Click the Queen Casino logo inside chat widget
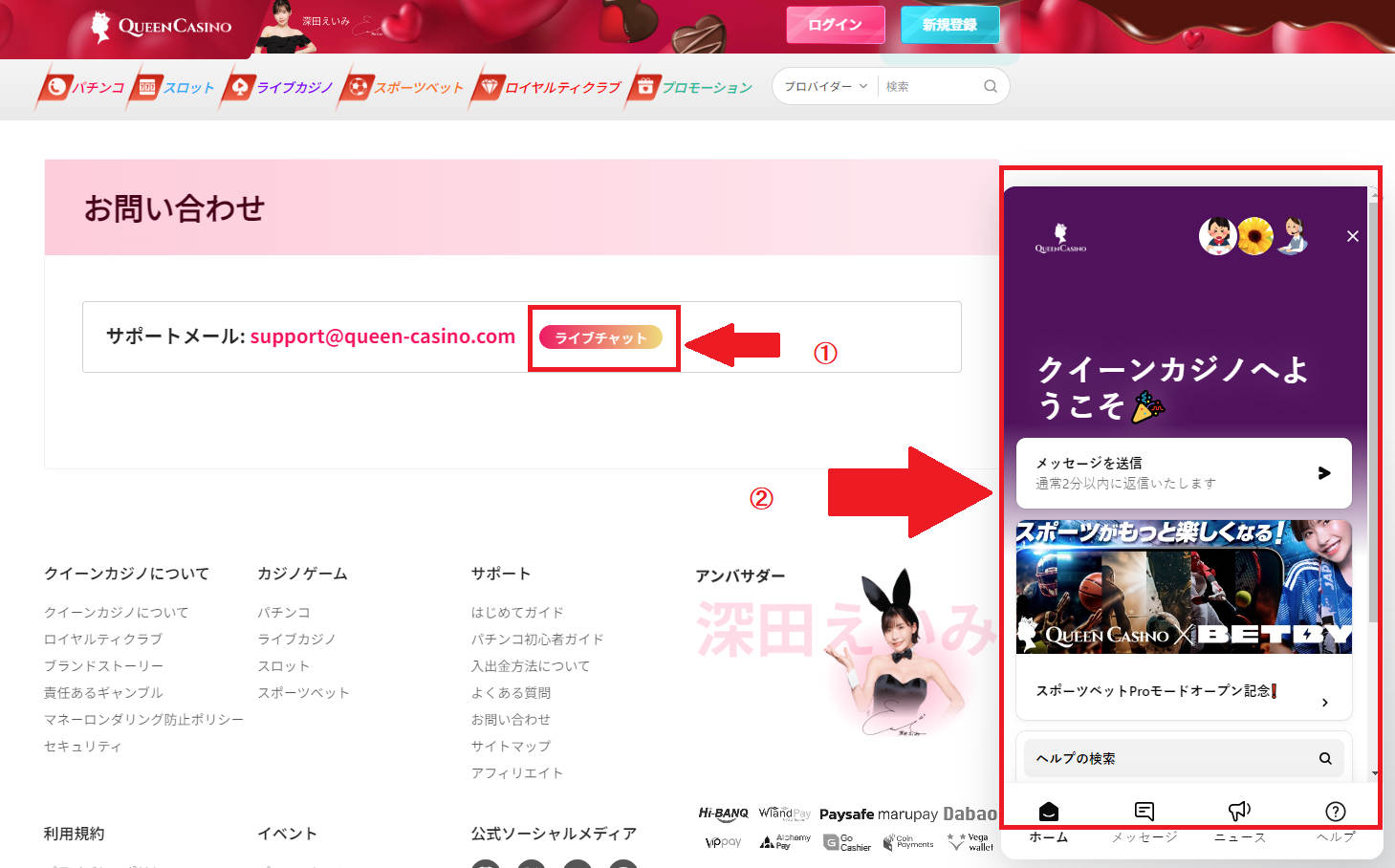 tap(1060, 238)
